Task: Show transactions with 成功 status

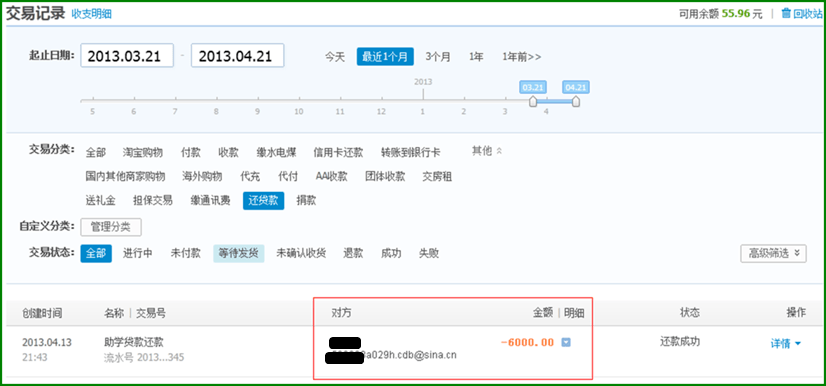Action: coord(391,253)
